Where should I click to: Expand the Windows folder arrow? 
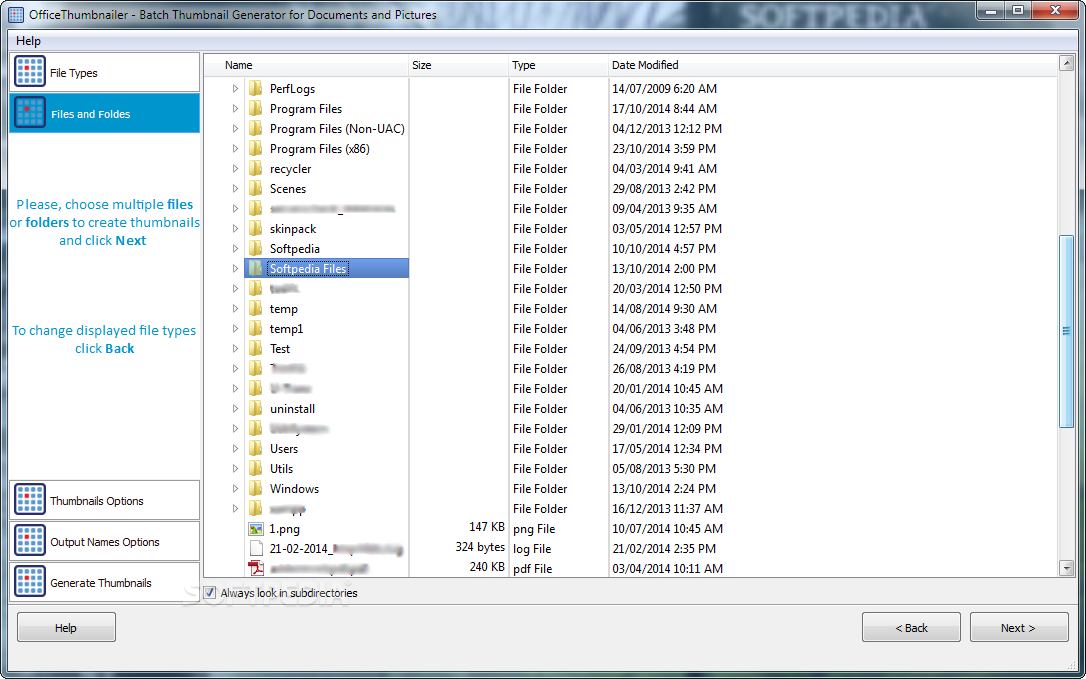tap(235, 488)
